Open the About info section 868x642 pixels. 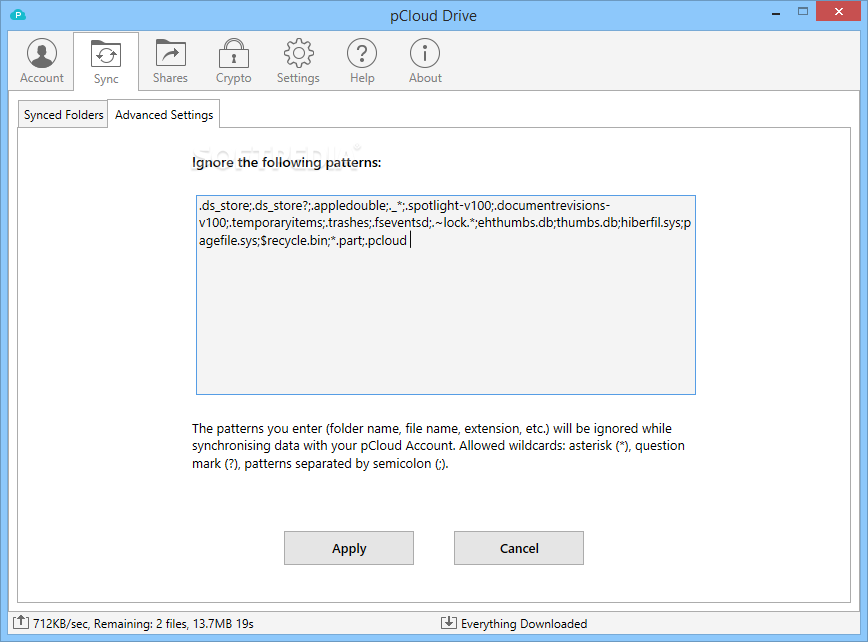[x=425, y=61]
